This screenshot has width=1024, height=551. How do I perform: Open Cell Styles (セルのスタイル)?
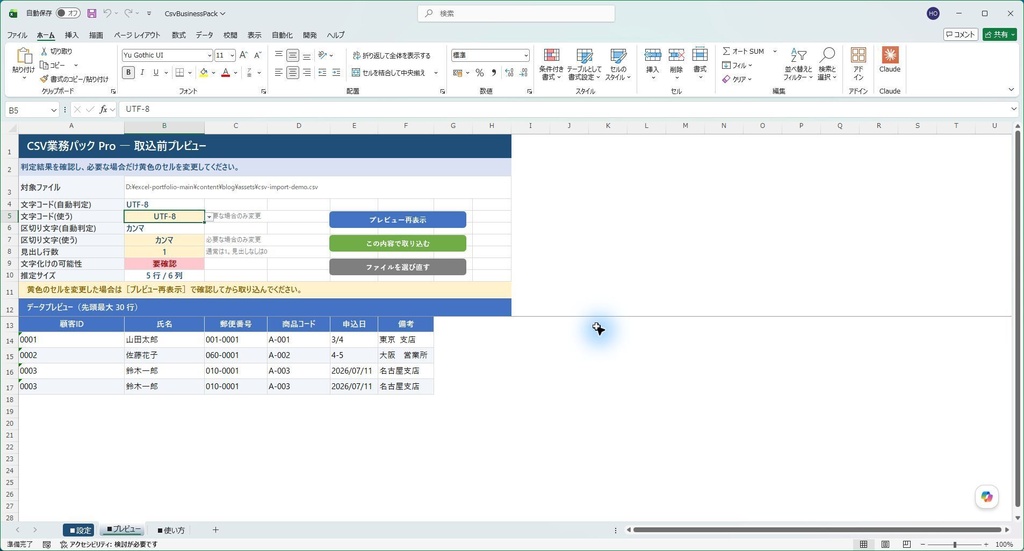[618, 64]
